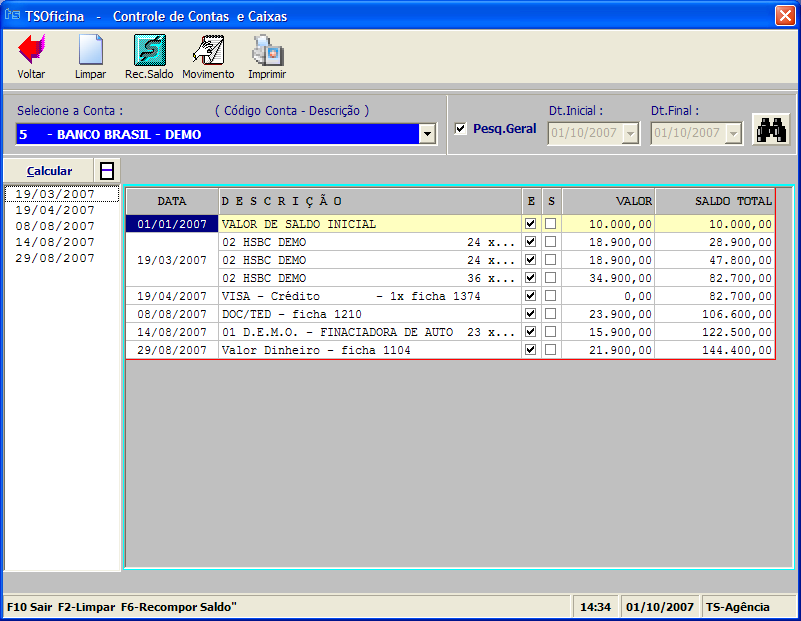801x621 pixels.
Task: Click the Voltar red arrow icon
Action: tap(32, 50)
